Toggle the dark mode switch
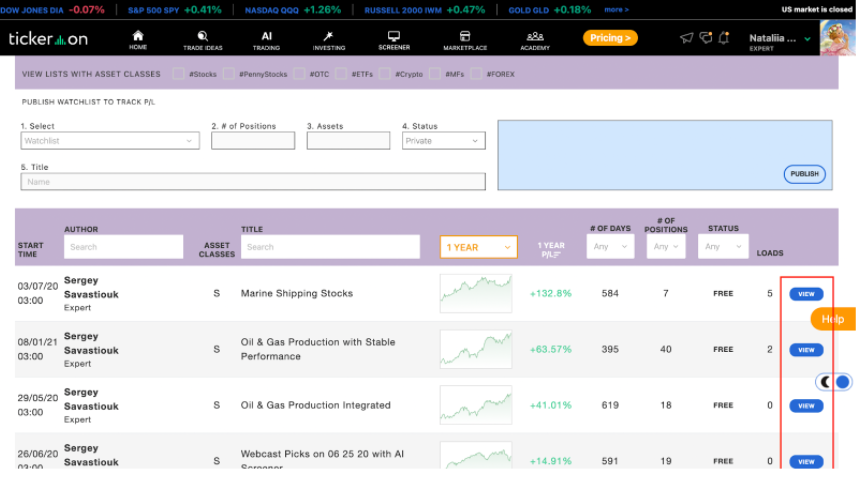 (833, 382)
